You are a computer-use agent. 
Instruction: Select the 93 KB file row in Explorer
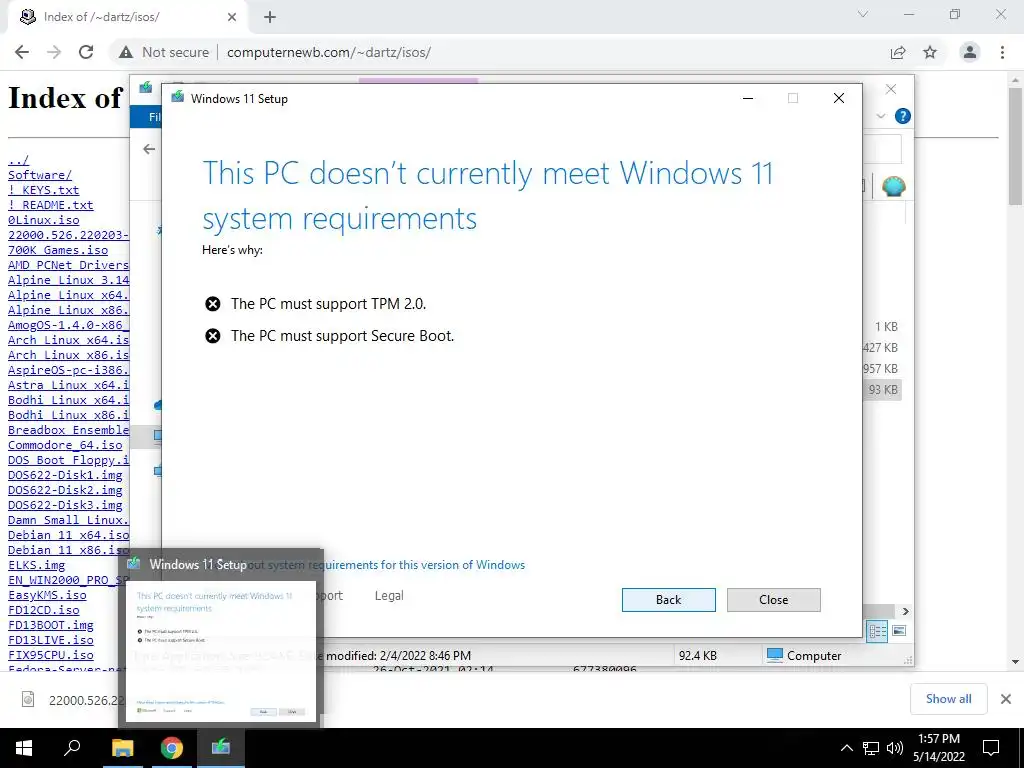(882, 390)
